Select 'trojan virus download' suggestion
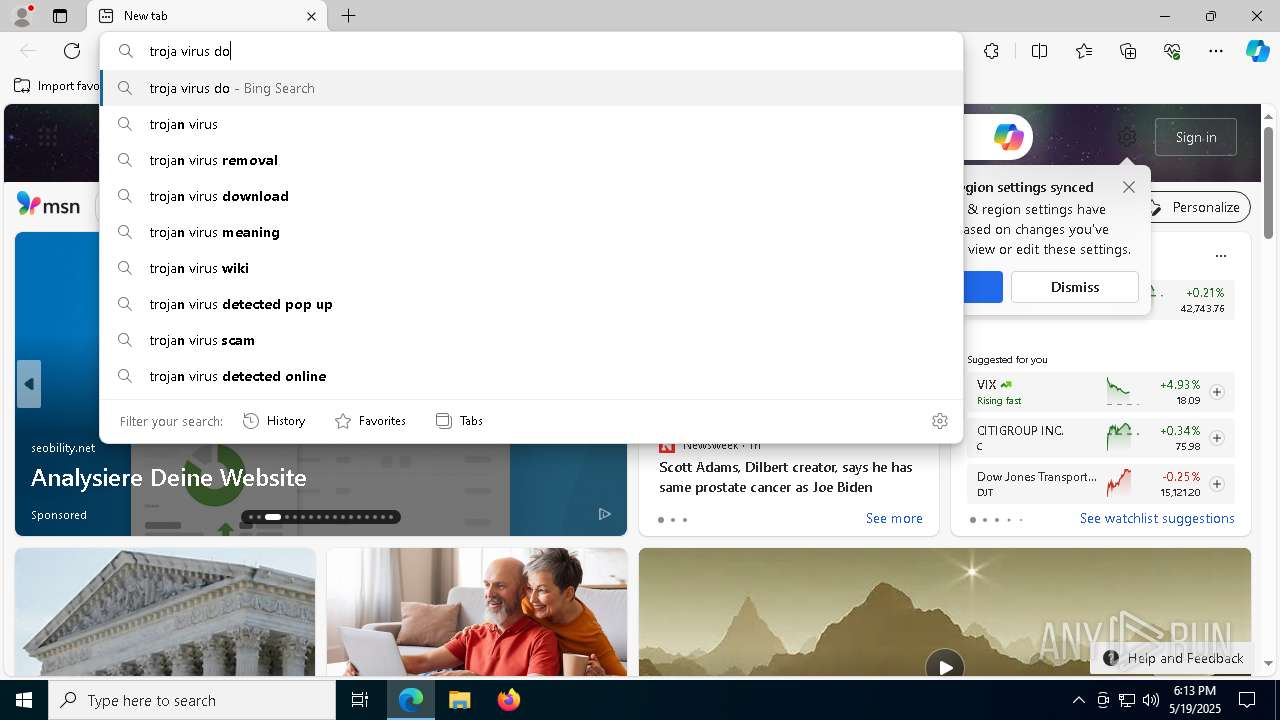1280x720 pixels. (531, 196)
